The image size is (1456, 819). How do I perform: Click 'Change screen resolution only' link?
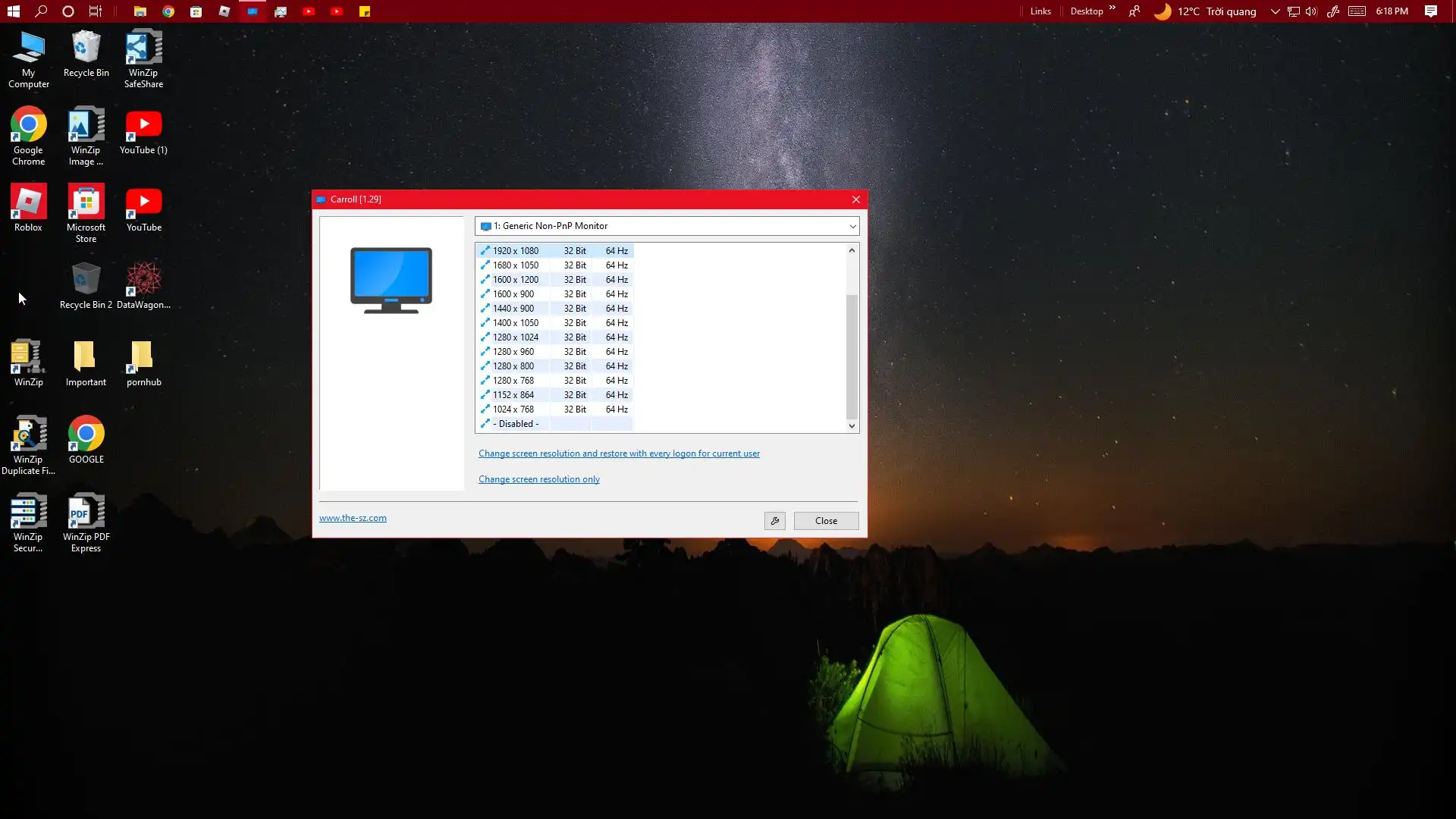tap(538, 479)
